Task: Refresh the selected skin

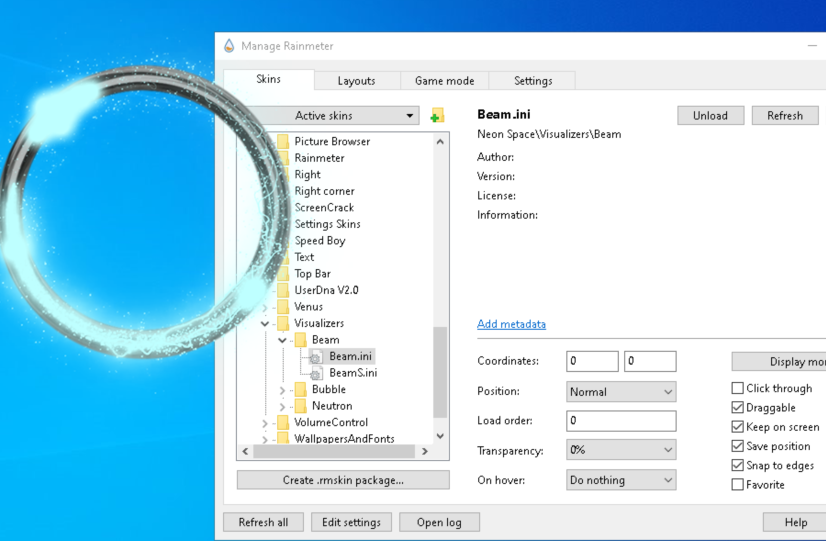Action: click(x=785, y=115)
